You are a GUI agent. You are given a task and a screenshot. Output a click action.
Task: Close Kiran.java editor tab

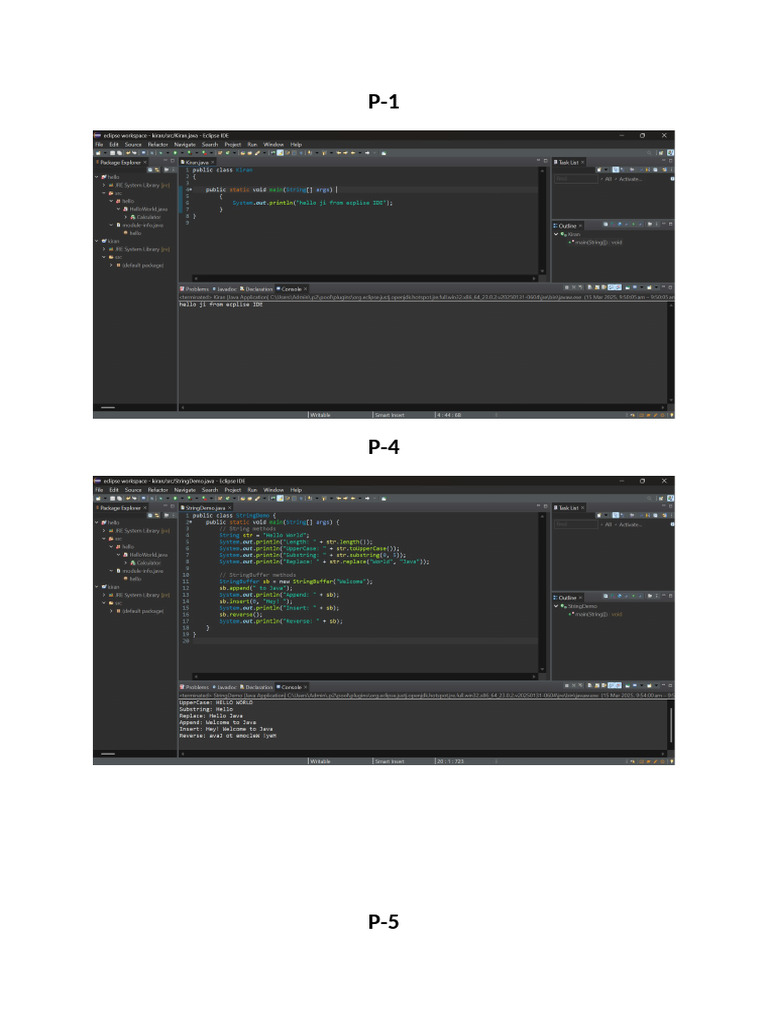213,162
